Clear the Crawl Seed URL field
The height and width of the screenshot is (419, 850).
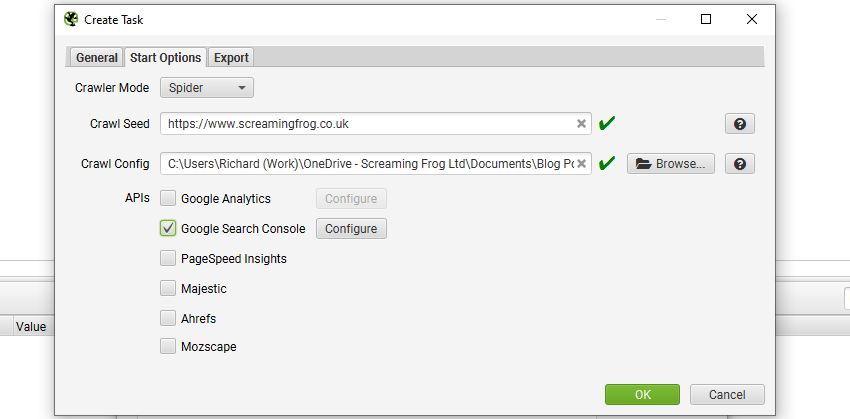(581, 124)
